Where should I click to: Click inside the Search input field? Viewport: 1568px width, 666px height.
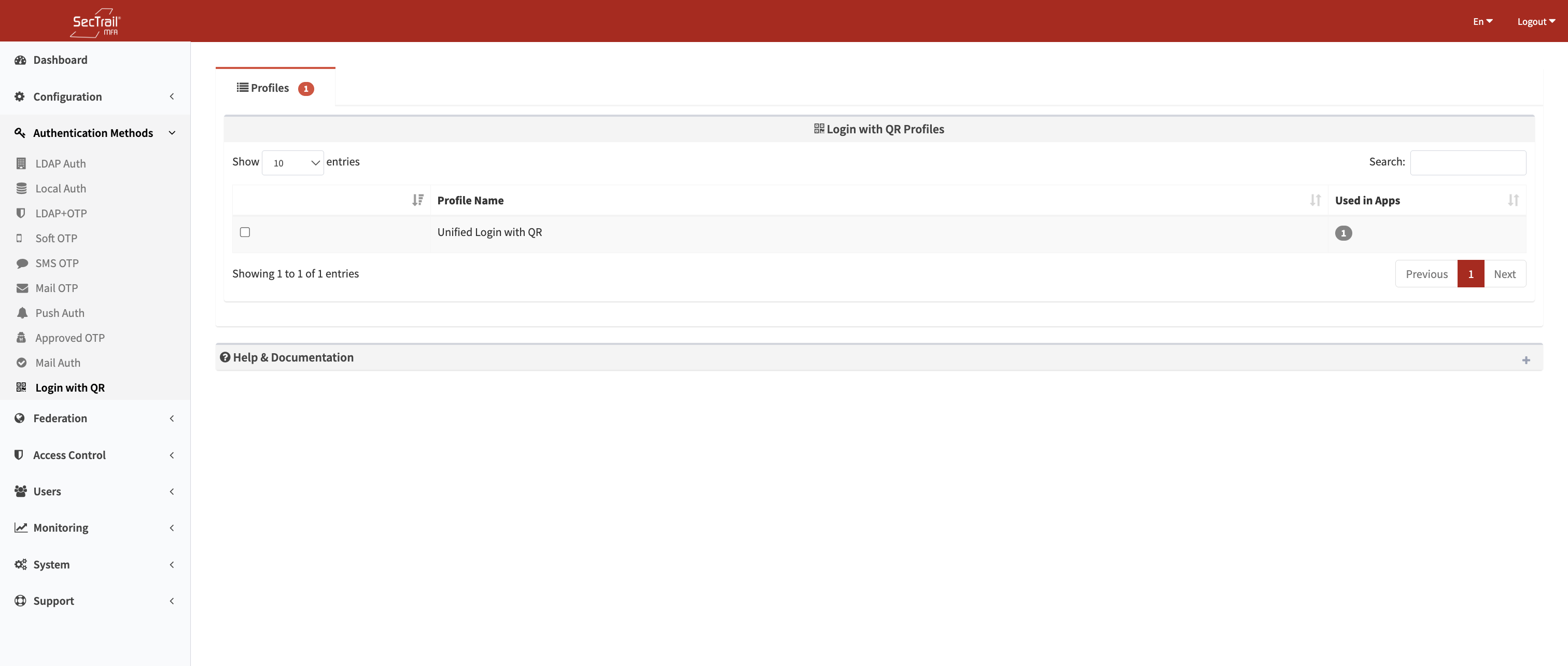(1467, 162)
